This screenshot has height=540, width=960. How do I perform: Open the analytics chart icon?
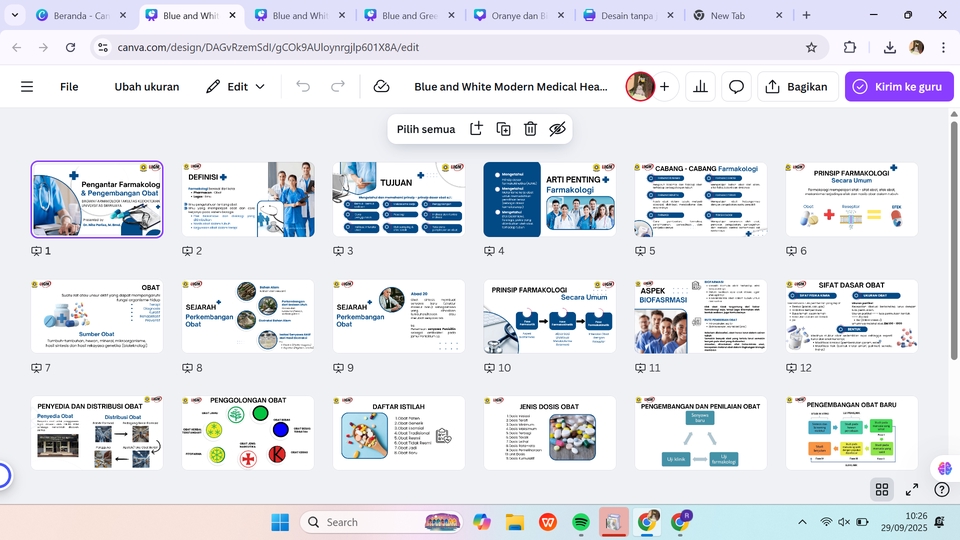[700, 87]
